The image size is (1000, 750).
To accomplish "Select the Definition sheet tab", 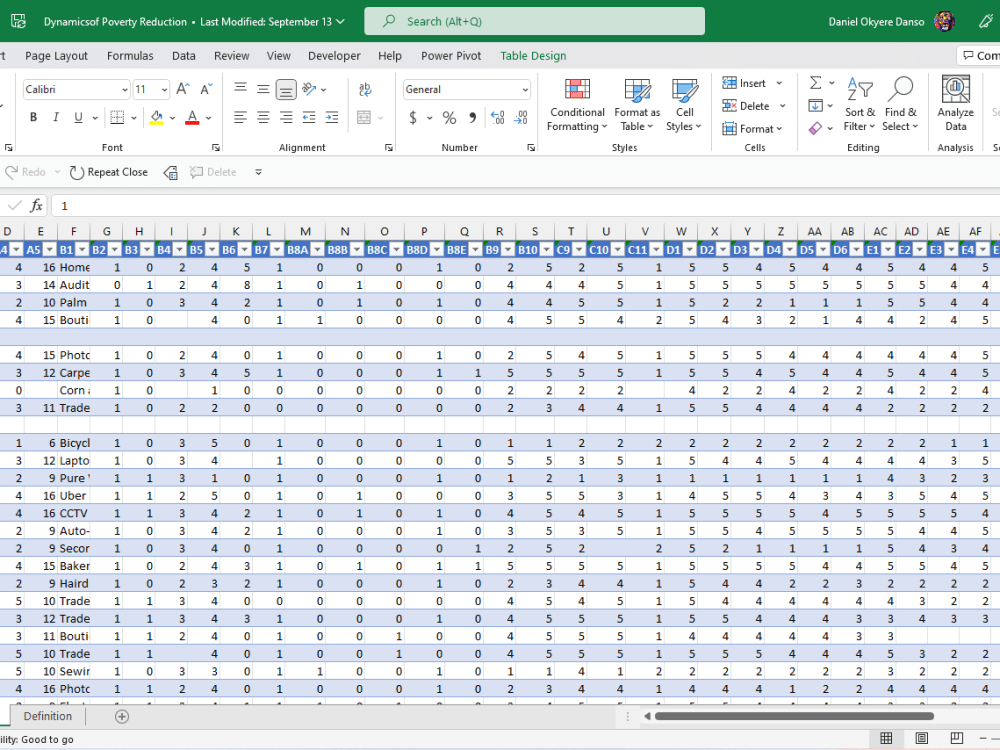I will tap(47, 716).
